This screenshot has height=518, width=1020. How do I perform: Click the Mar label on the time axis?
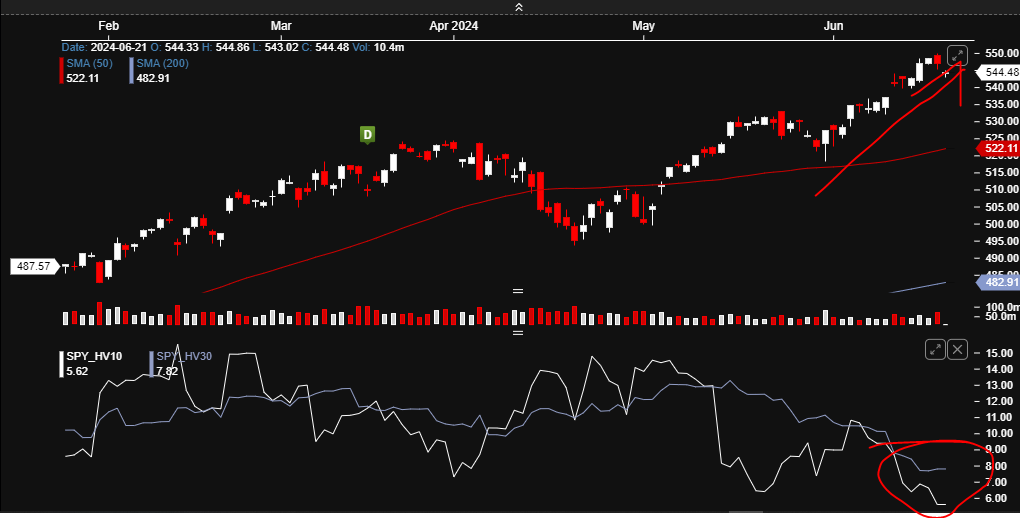click(281, 26)
